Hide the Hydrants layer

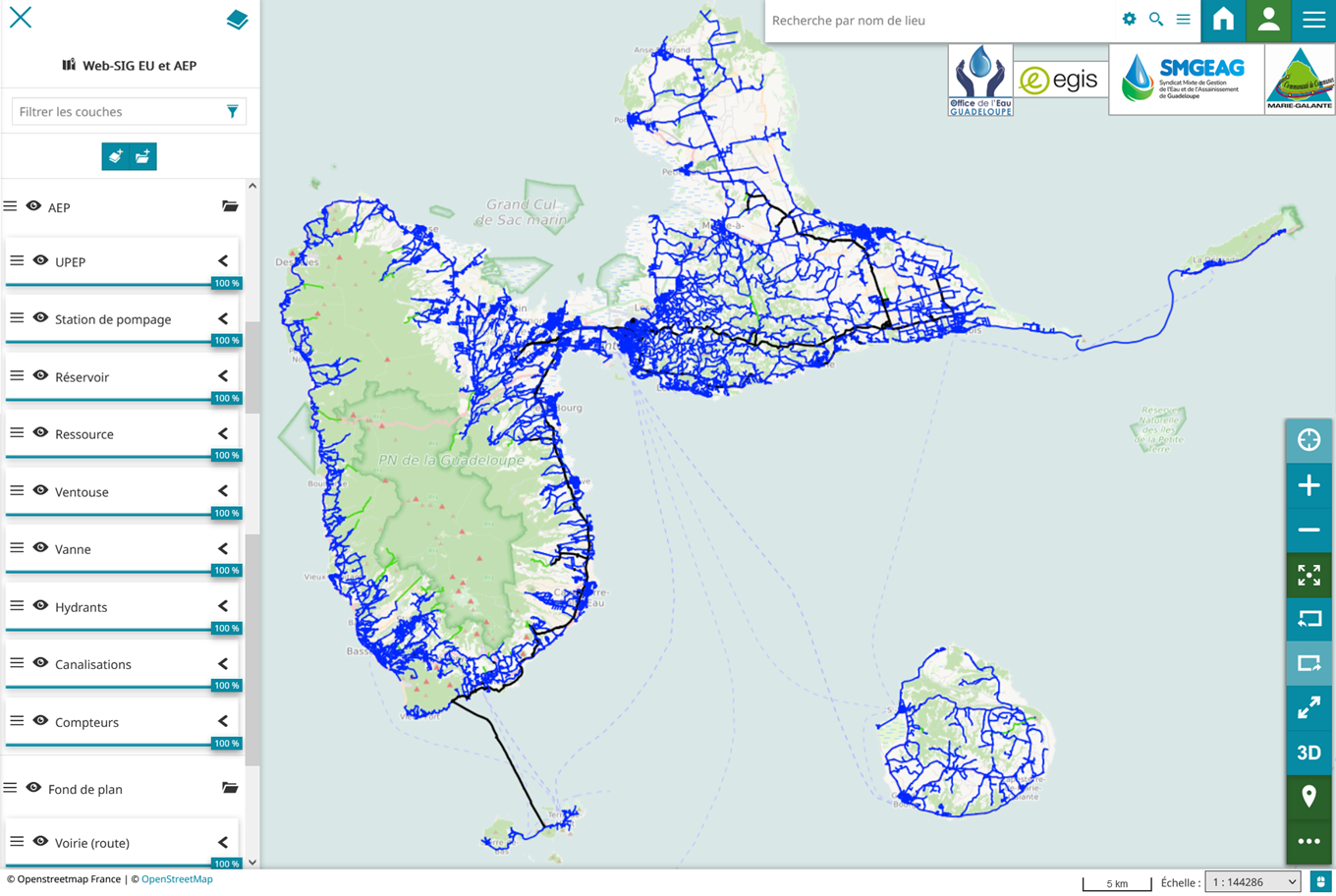(40, 606)
